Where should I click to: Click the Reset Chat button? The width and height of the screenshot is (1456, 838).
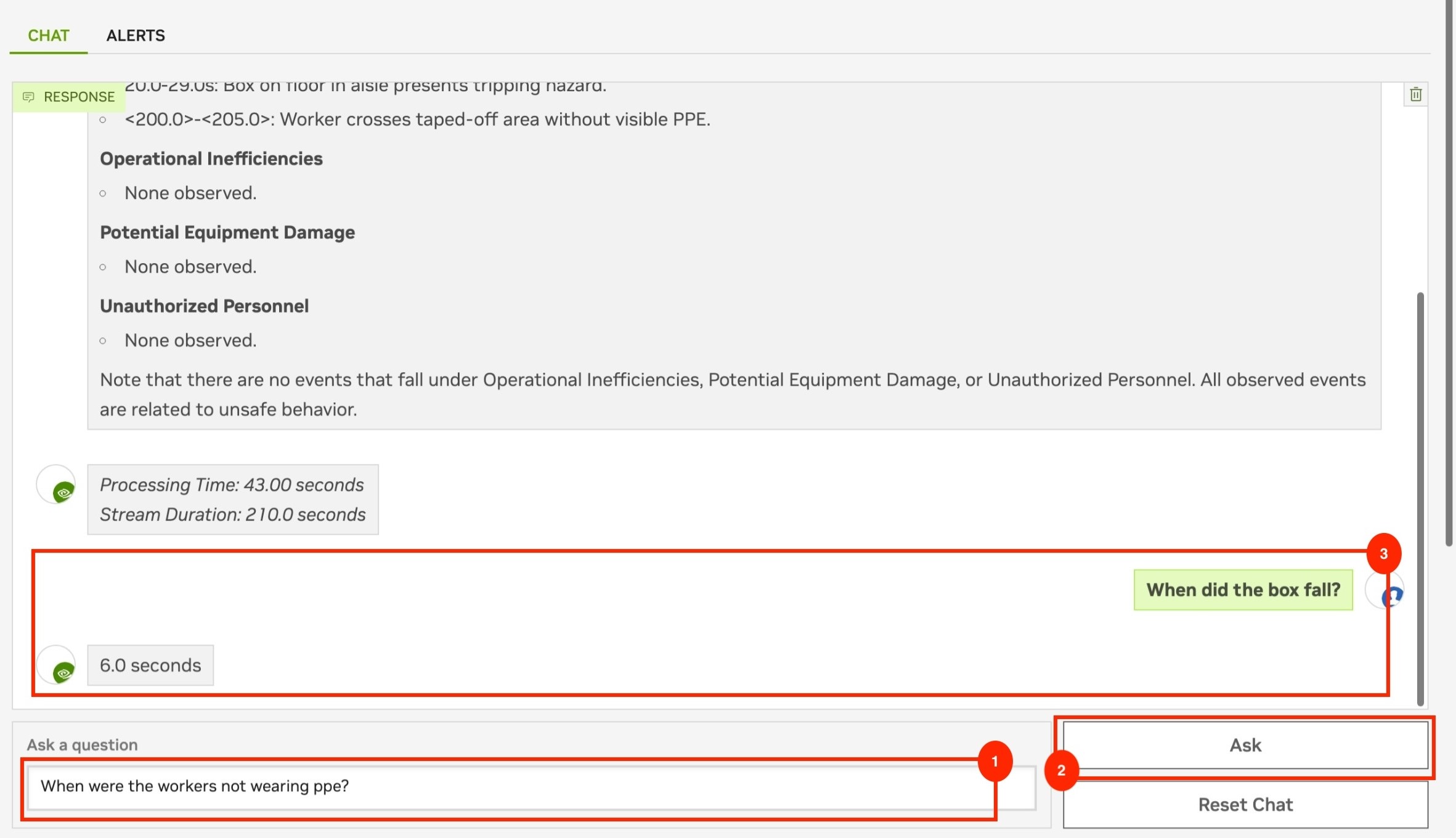(1245, 804)
